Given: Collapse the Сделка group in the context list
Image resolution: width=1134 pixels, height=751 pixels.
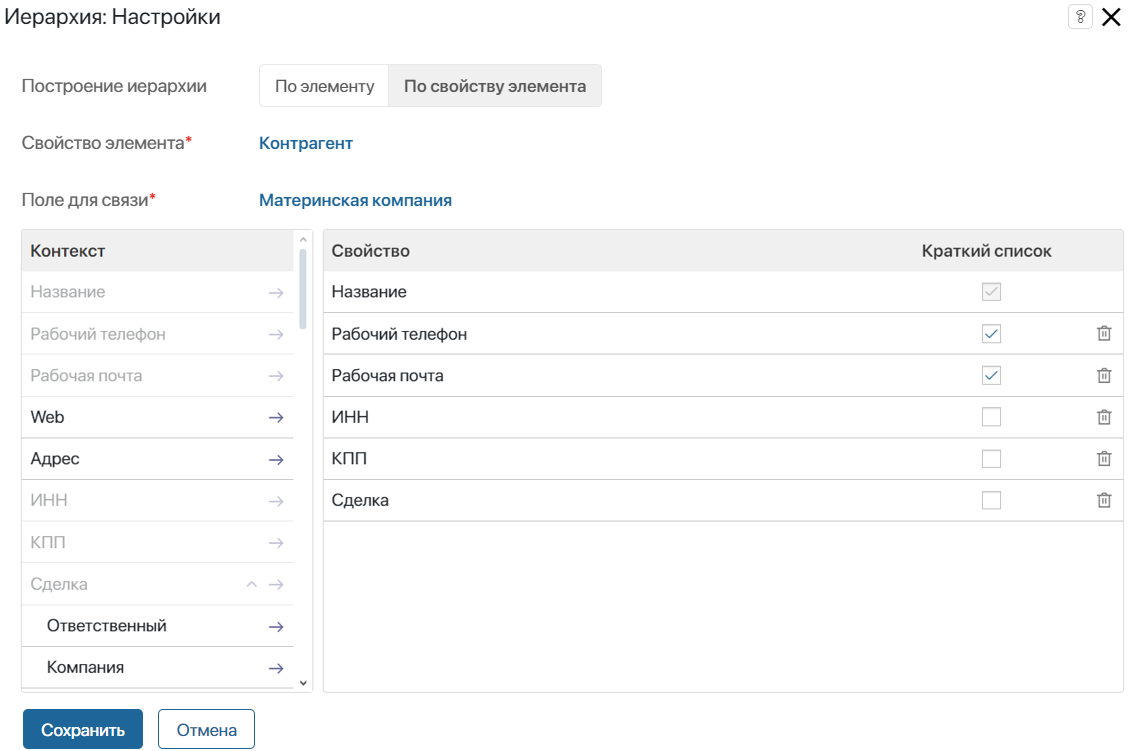Looking at the screenshot, I should [252, 584].
